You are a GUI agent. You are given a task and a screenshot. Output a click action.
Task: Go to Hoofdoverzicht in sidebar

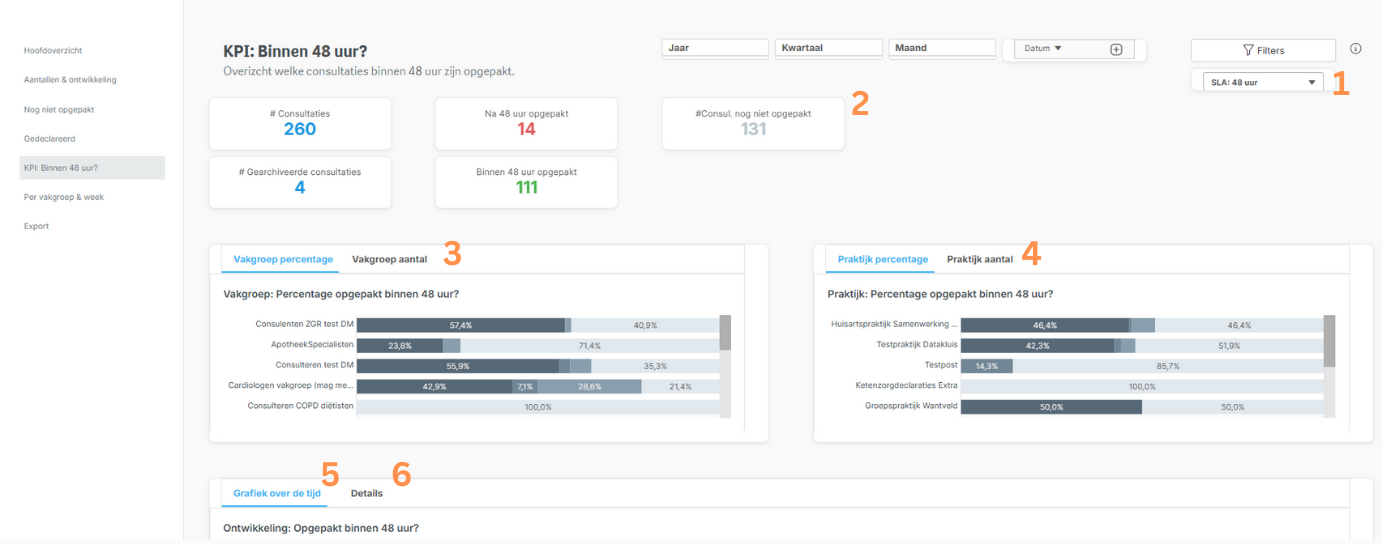pos(52,50)
